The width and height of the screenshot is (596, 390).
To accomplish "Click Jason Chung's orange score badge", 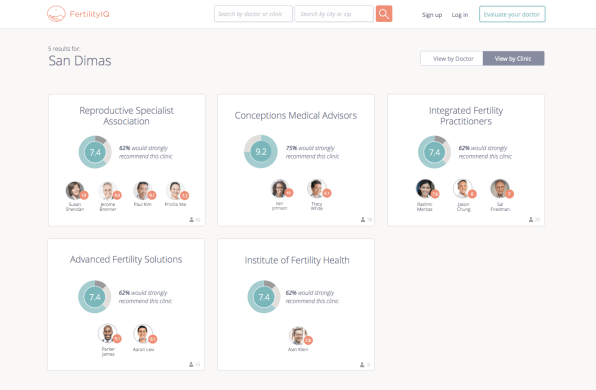I will [472, 194].
